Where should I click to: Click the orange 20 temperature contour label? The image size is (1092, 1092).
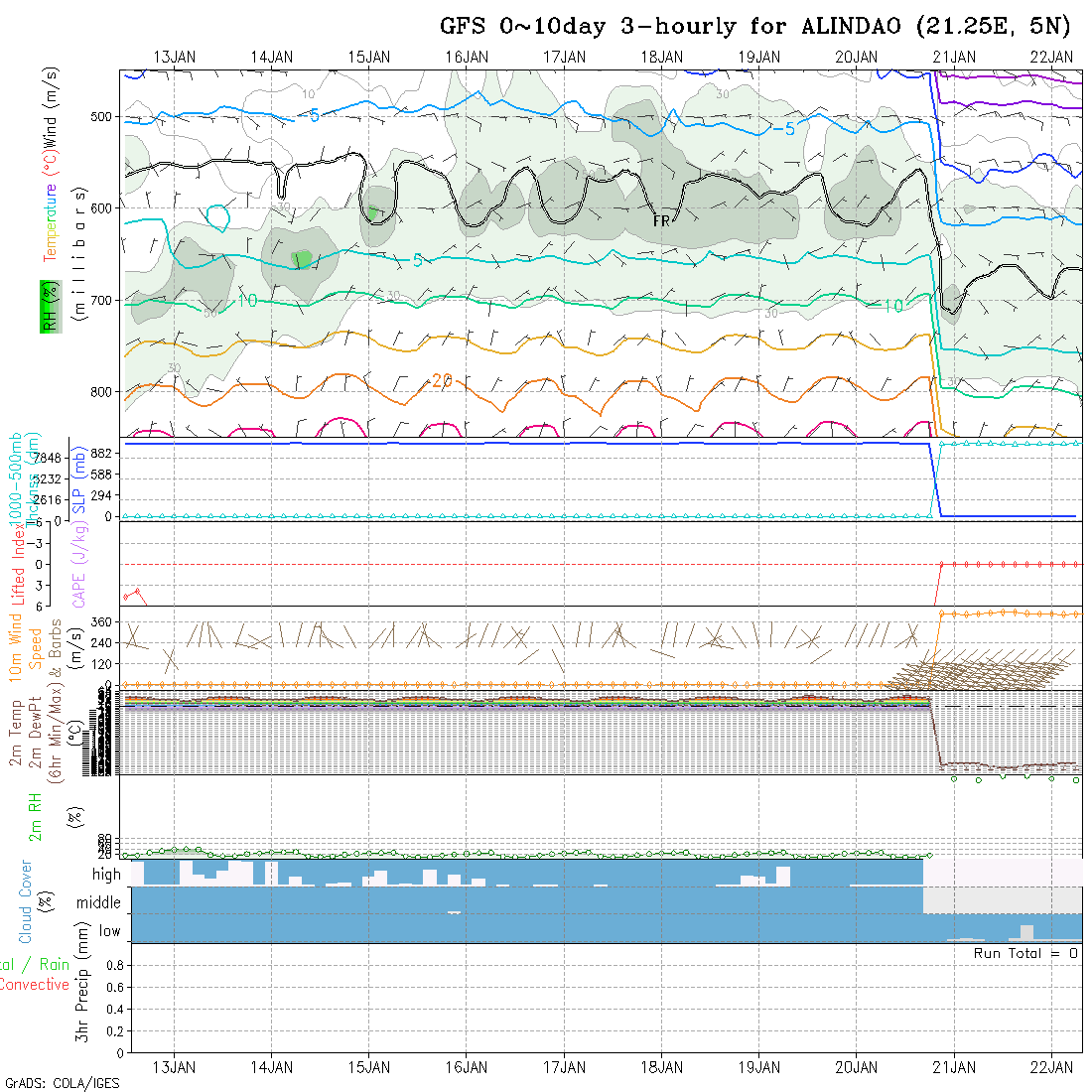pos(442,381)
